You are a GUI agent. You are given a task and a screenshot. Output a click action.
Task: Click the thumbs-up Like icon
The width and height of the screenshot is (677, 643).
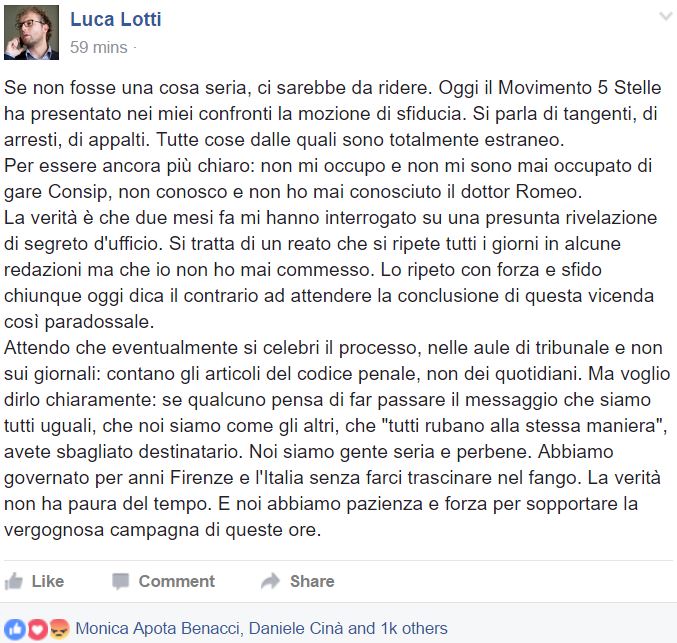[x=13, y=581]
